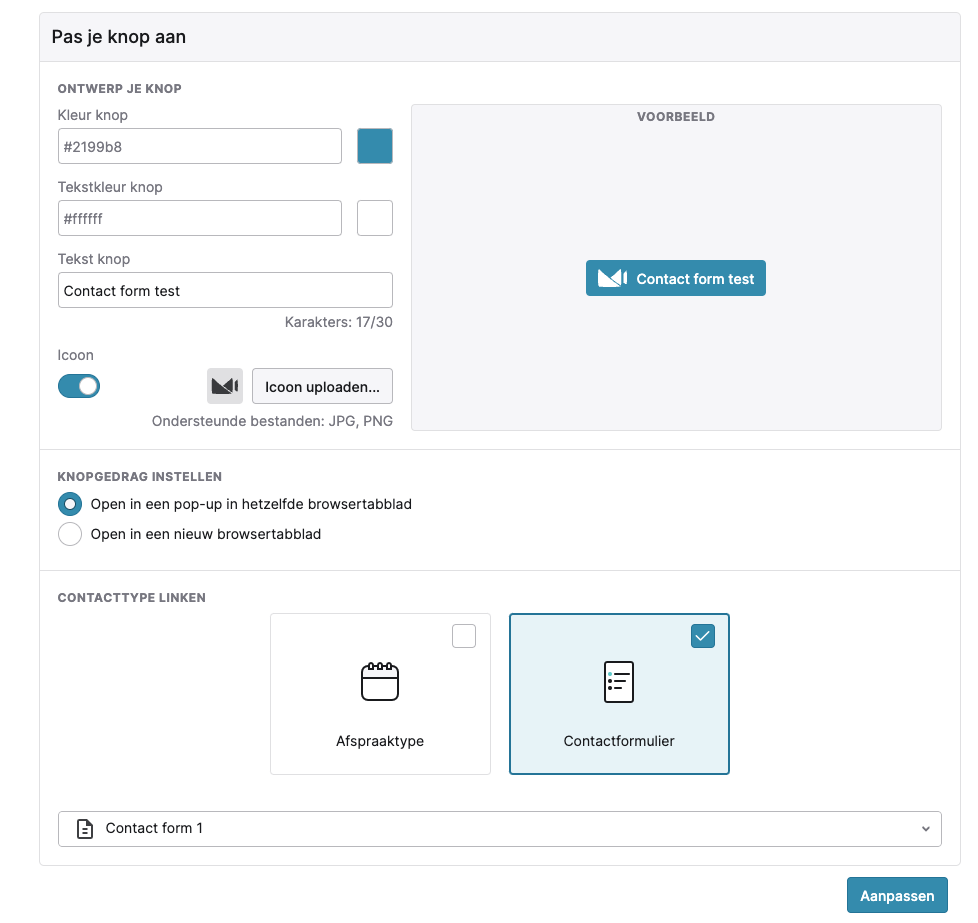The image size is (978, 923).
Task: Expand the Contact form 1 dropdown arrow
Action: pyautogui.click(x=926, y=829)
